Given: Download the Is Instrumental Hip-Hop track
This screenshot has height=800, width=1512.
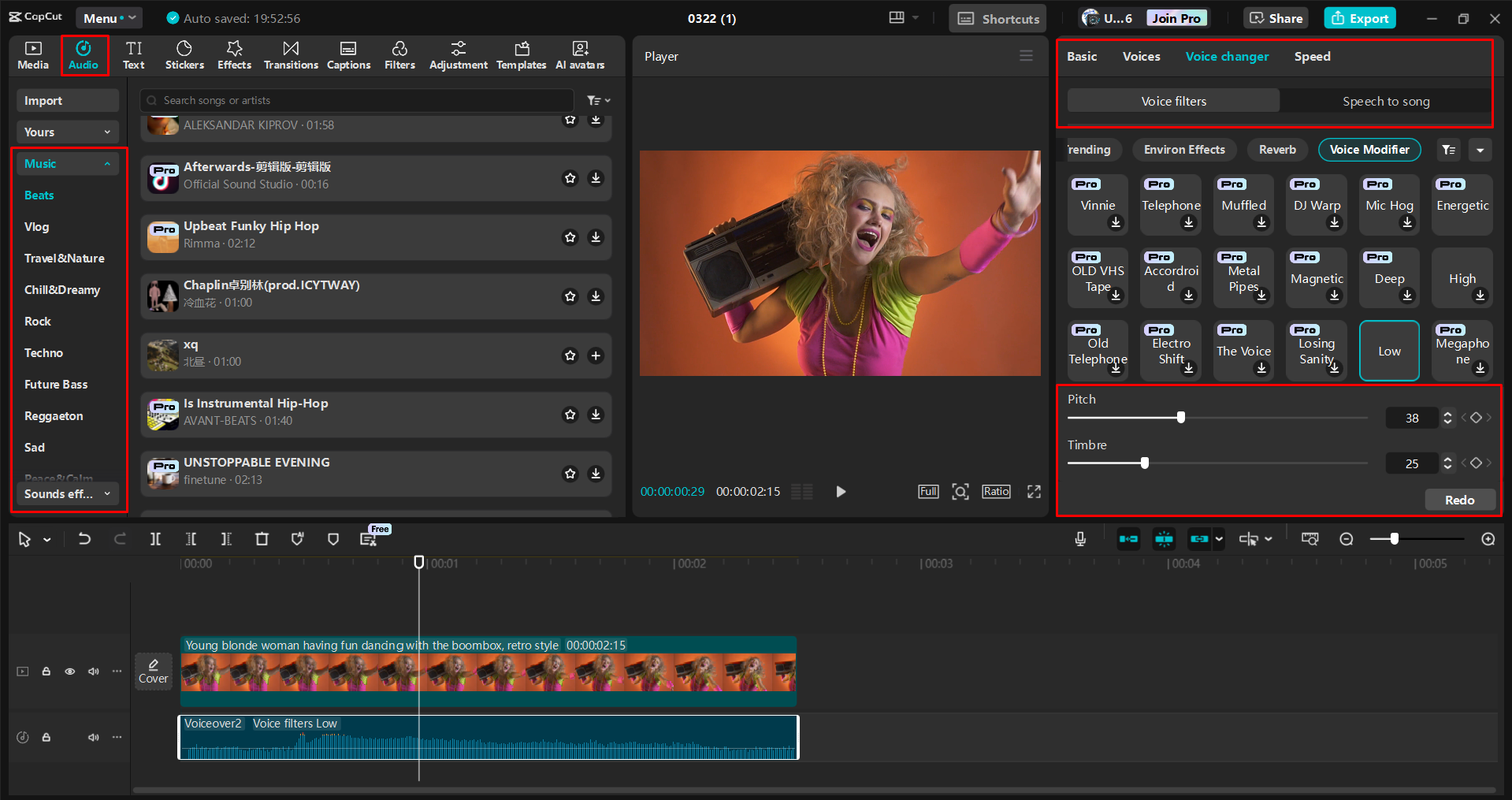Looking at the screenshot, I should [596, 415].
